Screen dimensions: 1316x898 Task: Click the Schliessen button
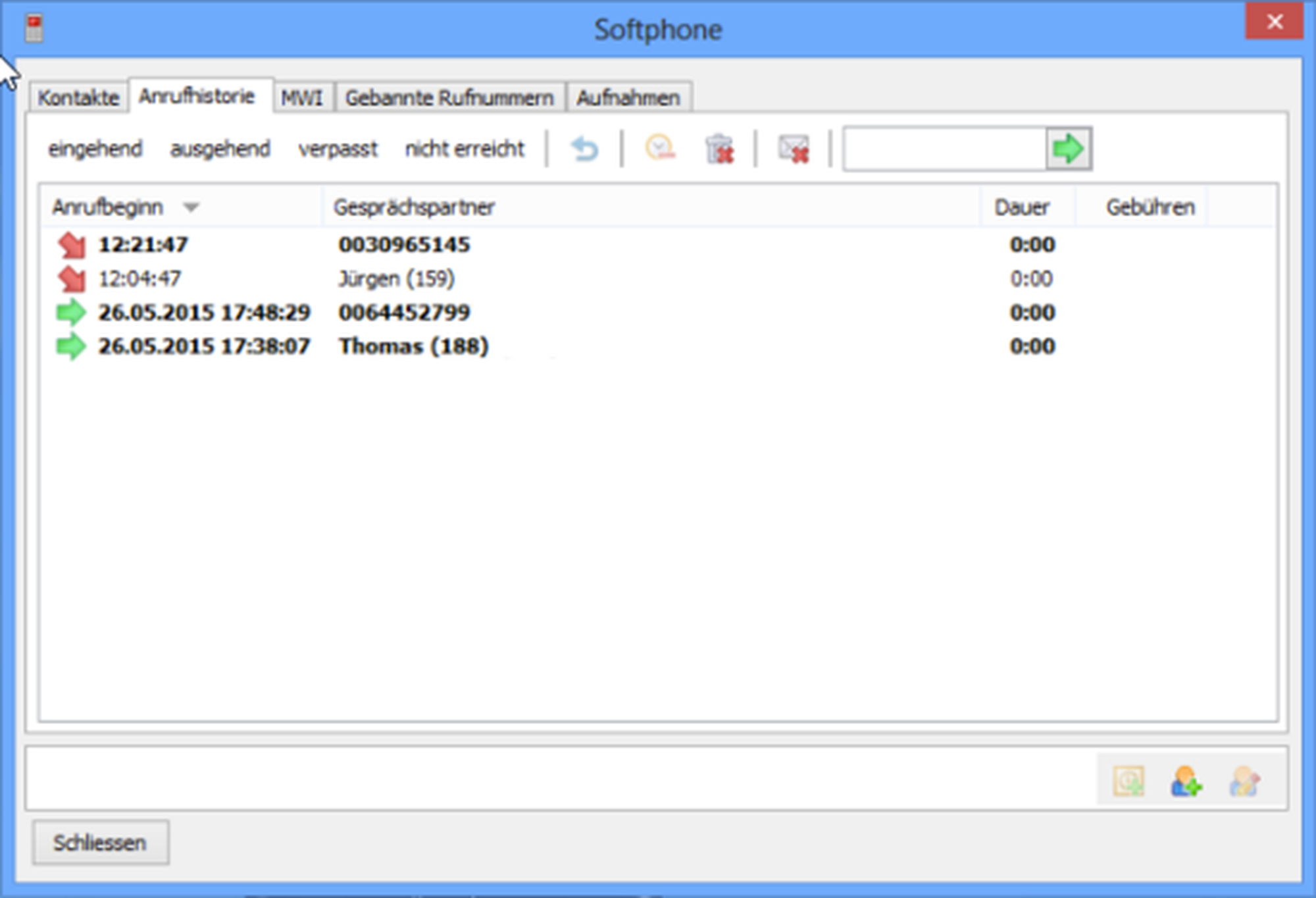[100, 843]
